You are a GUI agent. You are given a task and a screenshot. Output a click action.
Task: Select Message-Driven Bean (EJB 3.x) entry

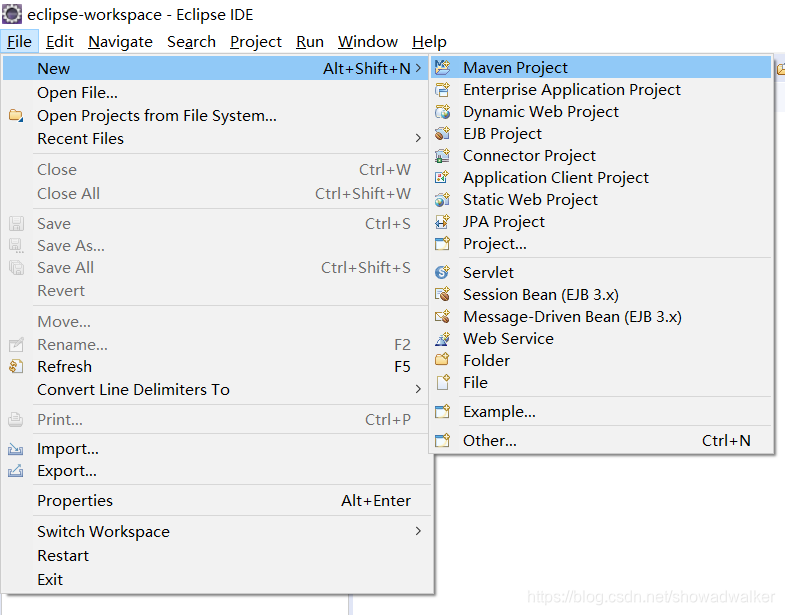(601, 317)
